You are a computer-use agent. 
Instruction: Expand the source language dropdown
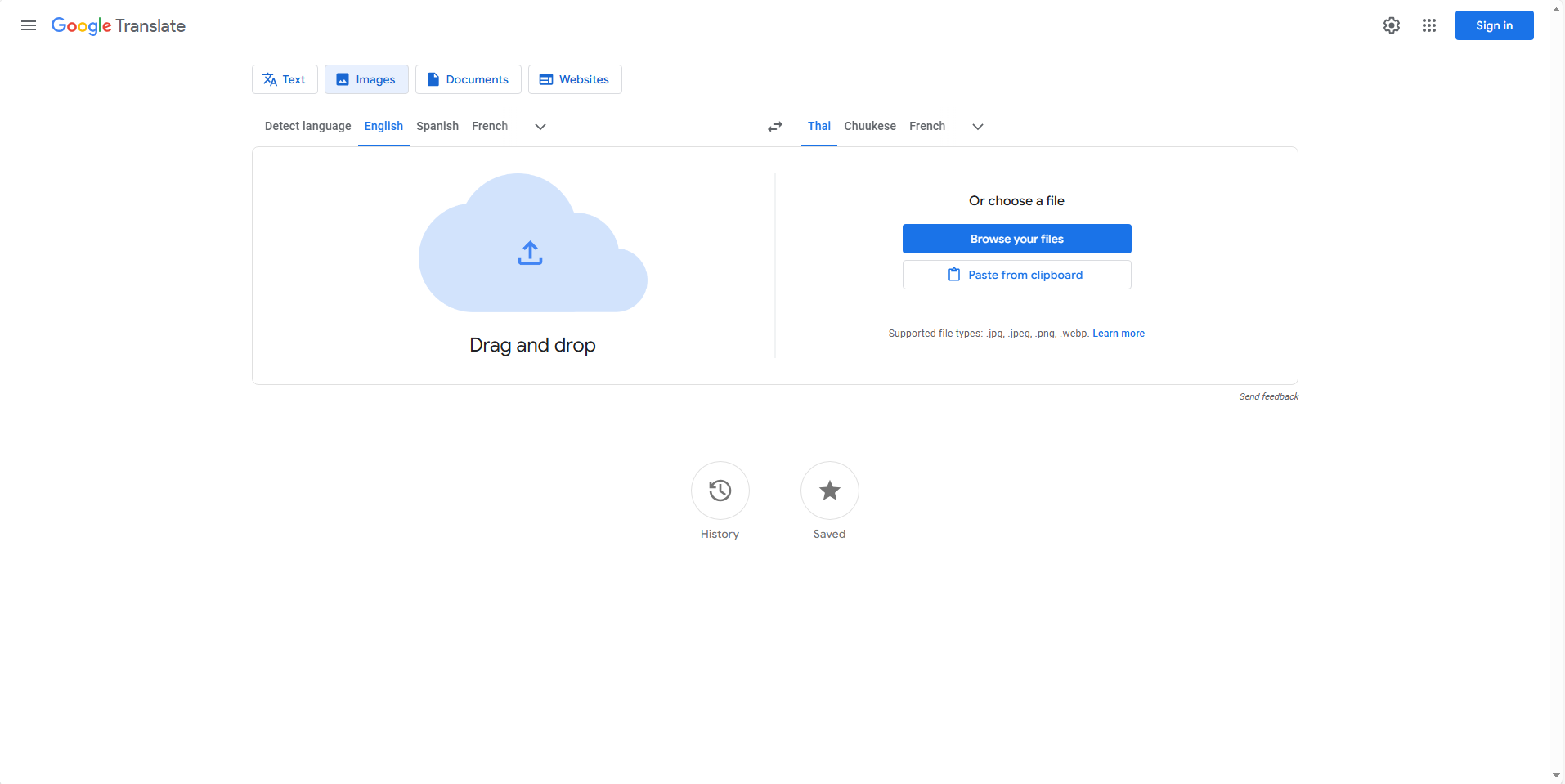click(540, 127)
